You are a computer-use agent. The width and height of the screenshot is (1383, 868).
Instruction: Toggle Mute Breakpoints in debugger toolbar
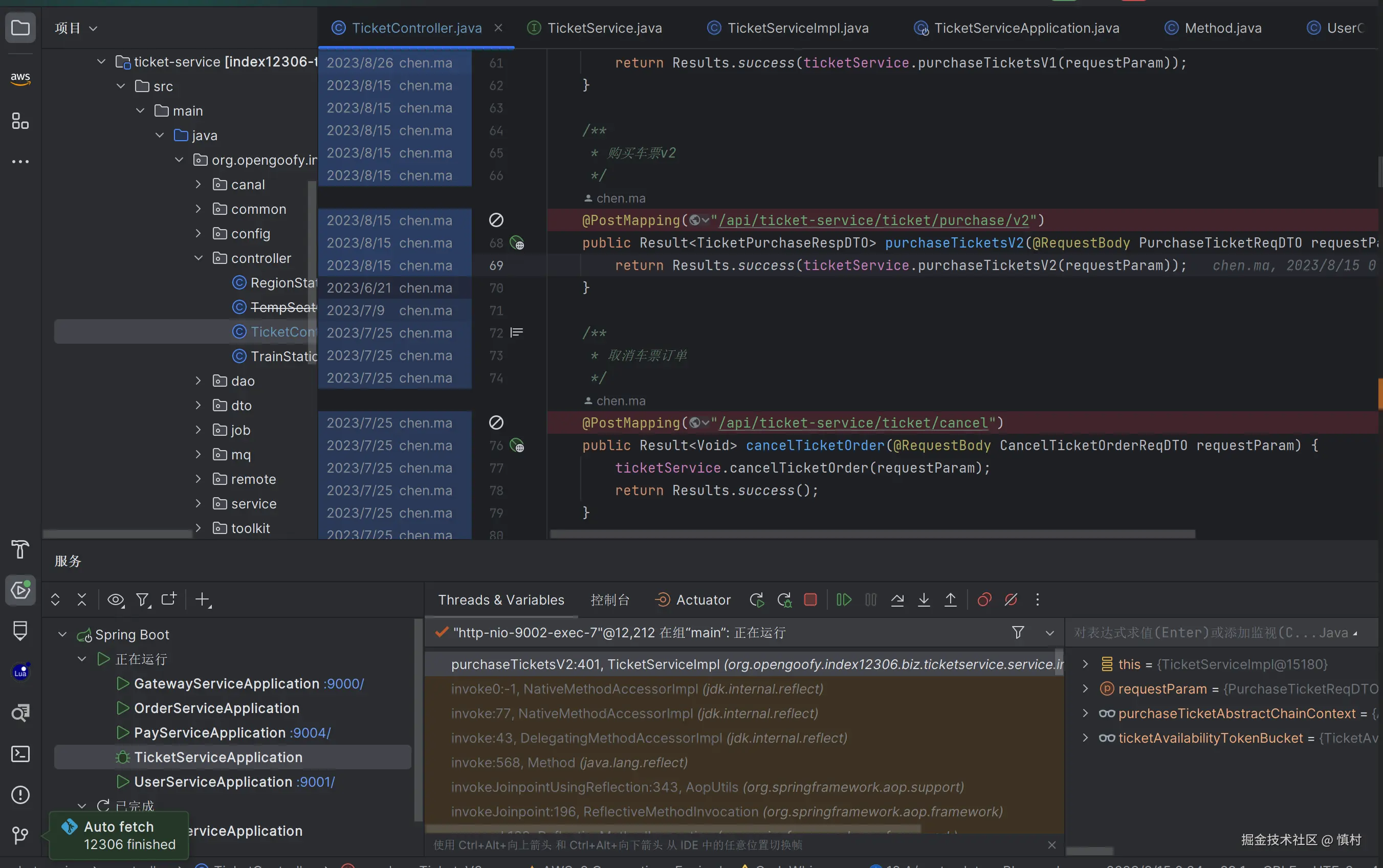[x=1011, y=600]
